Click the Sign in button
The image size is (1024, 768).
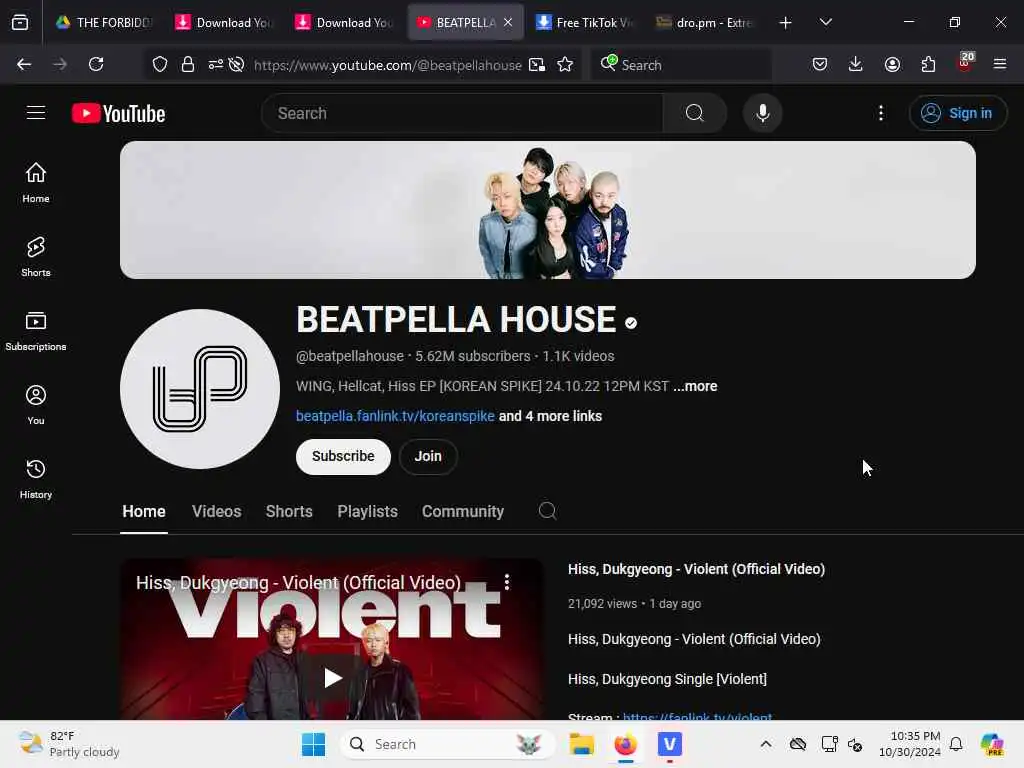tap(958, 113)
